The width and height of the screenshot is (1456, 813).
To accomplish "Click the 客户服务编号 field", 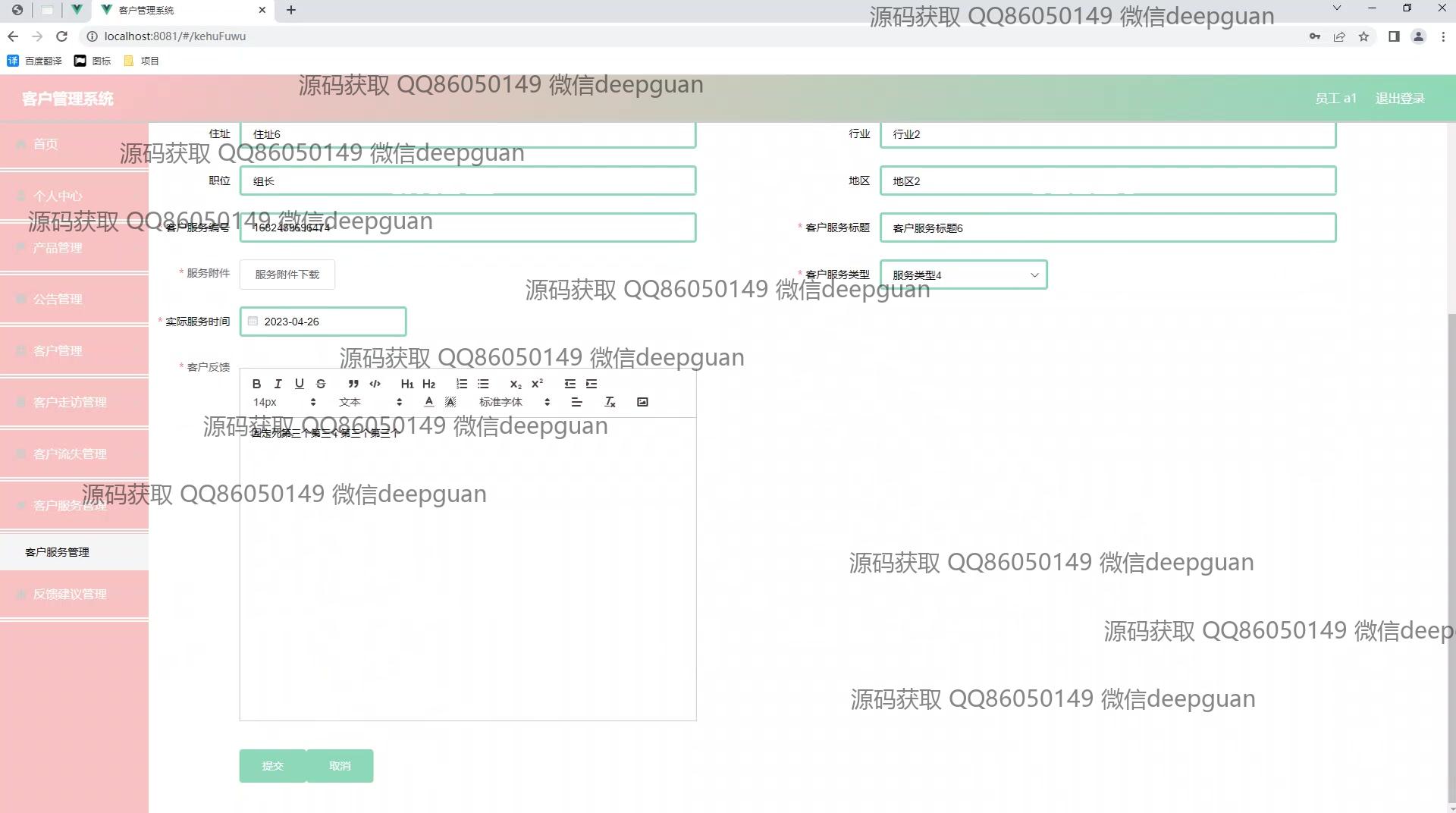I will [468, 228].
